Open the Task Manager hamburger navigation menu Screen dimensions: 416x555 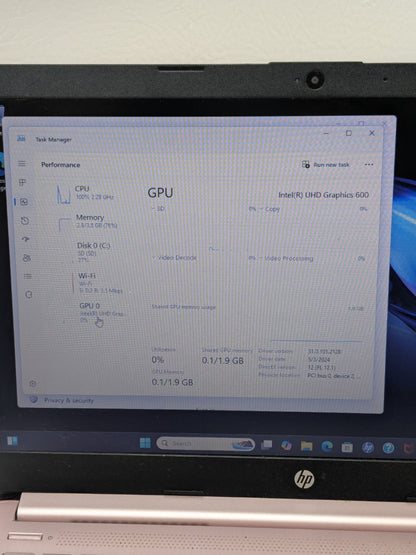pyautogui.click(x=22, y=163)
